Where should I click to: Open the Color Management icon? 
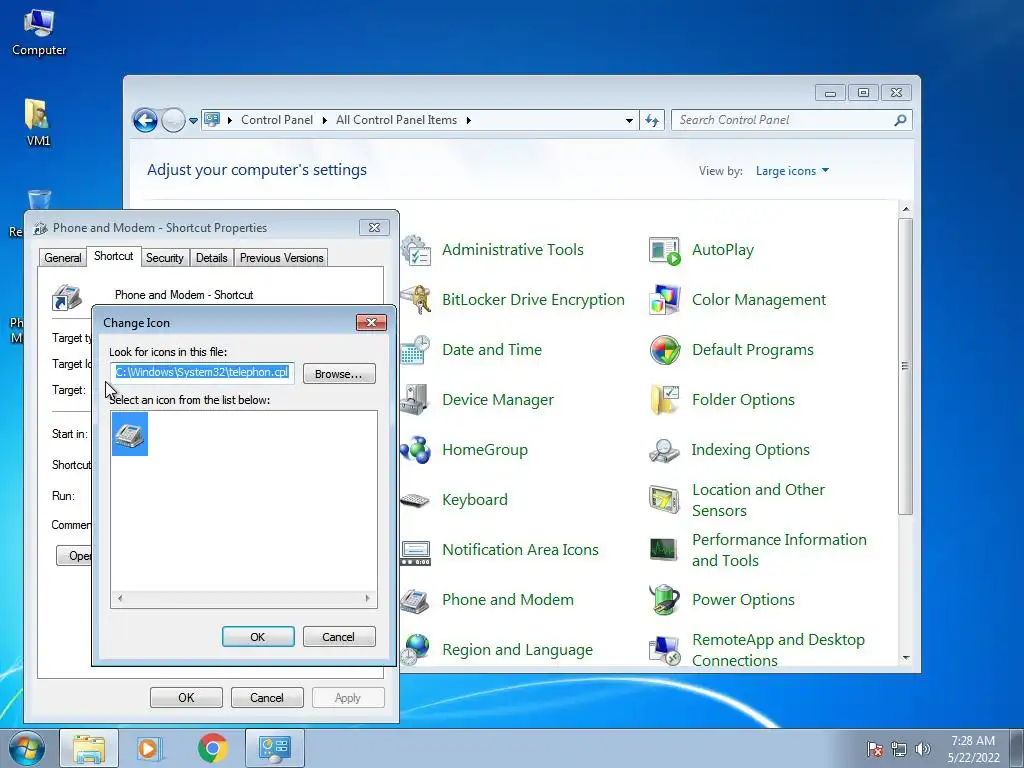[x=665, y=300]
